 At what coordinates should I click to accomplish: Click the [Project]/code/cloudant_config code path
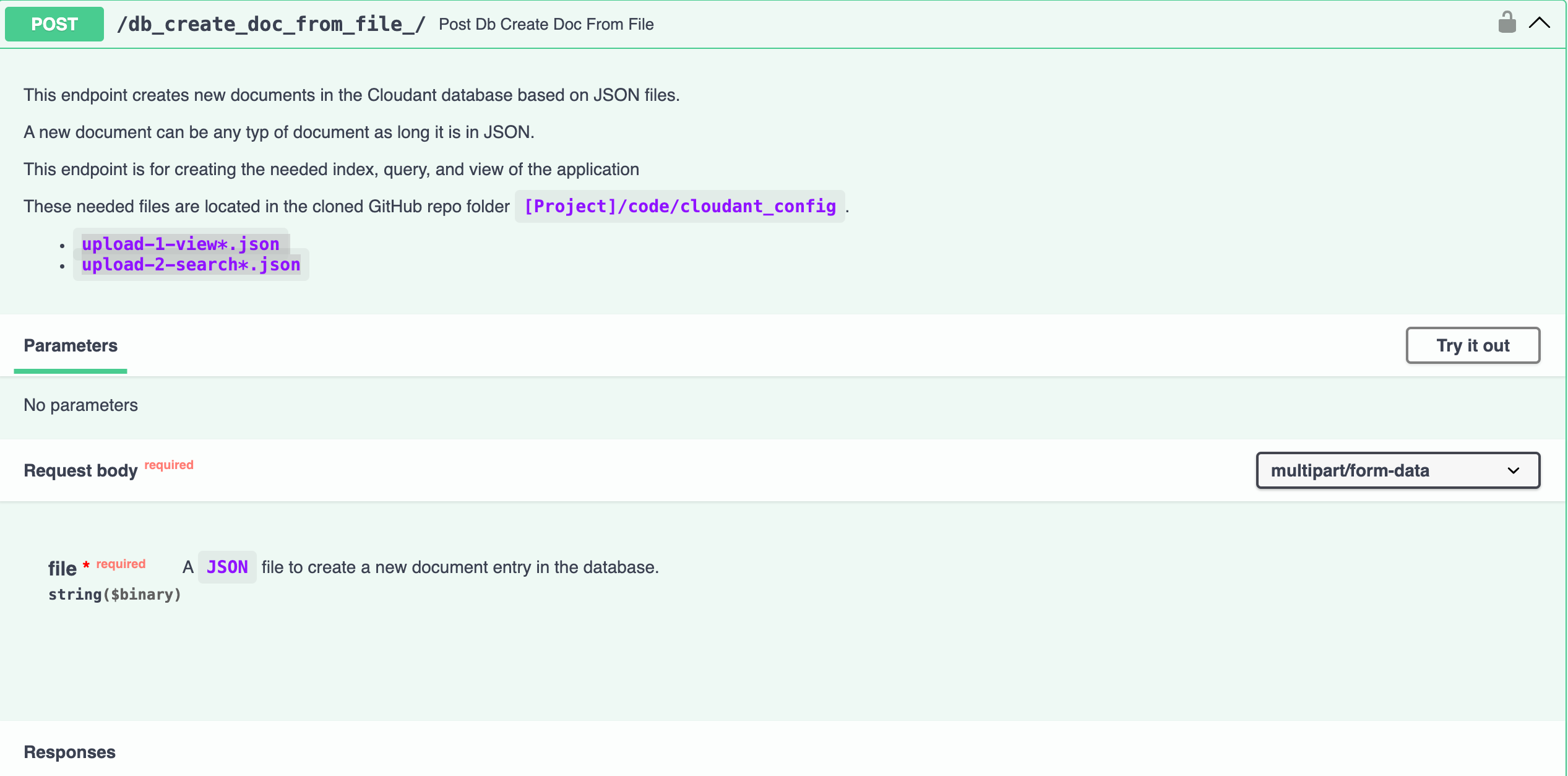tap(679, 206)
